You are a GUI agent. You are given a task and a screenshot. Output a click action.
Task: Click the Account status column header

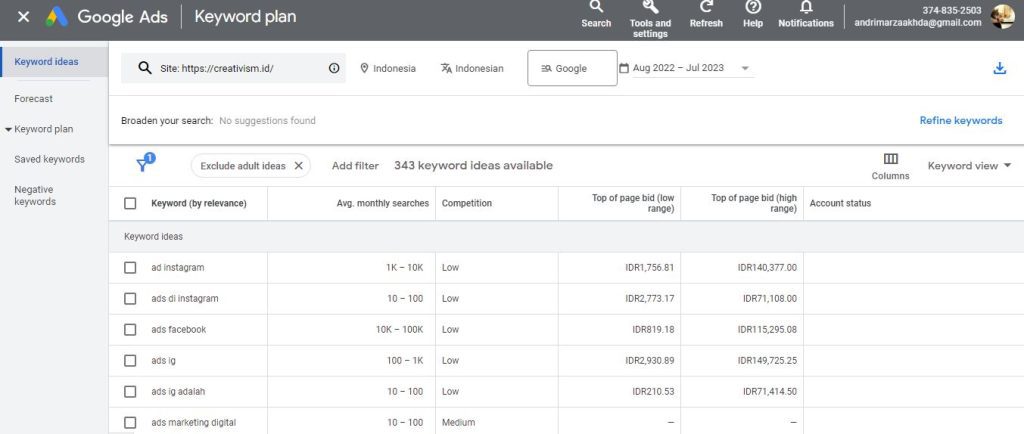840,203
